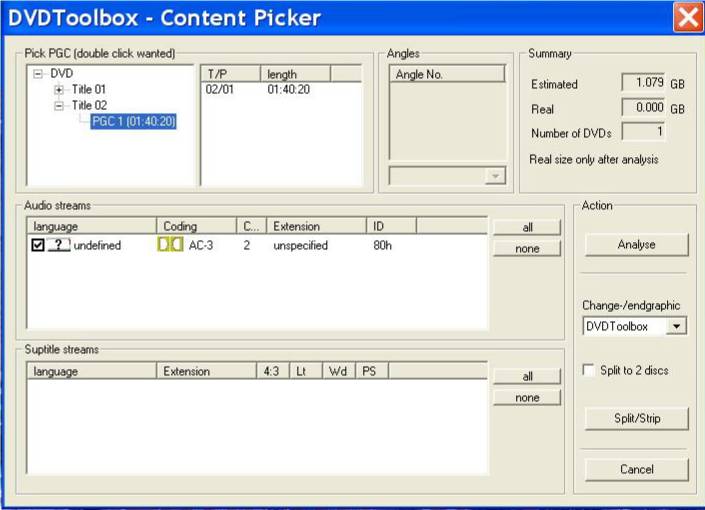Click the Lt subtitle column header
The width and height of the screenshot is (705, 510).
coord(306,371)
